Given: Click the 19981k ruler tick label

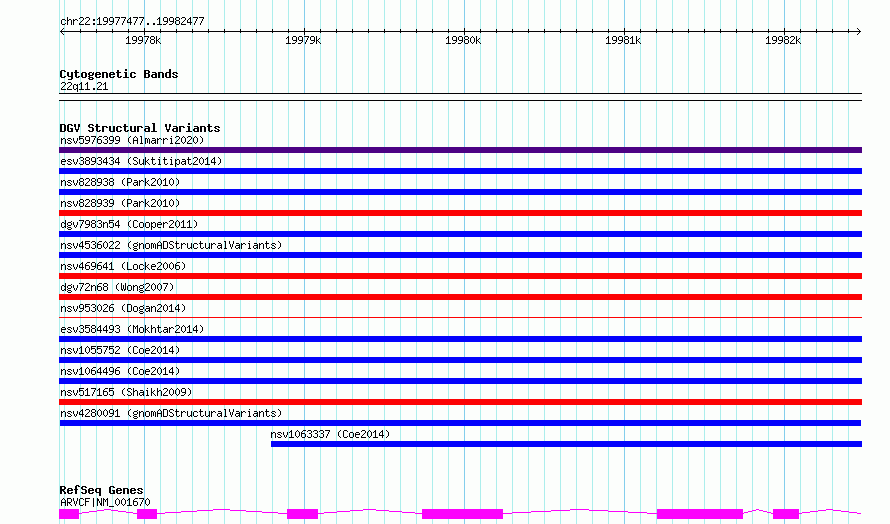Looking at the screenshot, I should coord(623,40).
